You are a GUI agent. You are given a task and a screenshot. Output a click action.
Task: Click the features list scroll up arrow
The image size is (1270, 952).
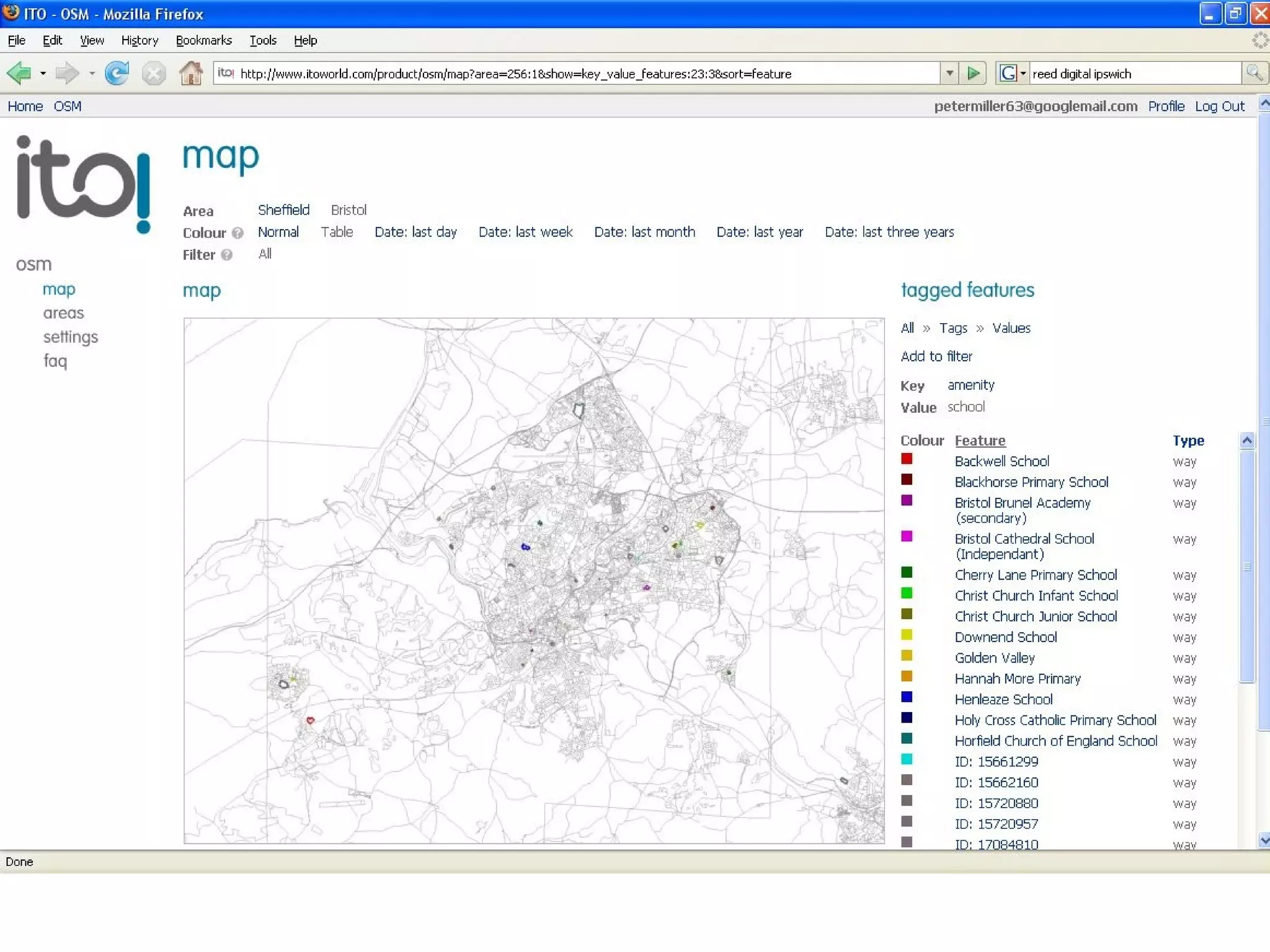click(1246, 441)
